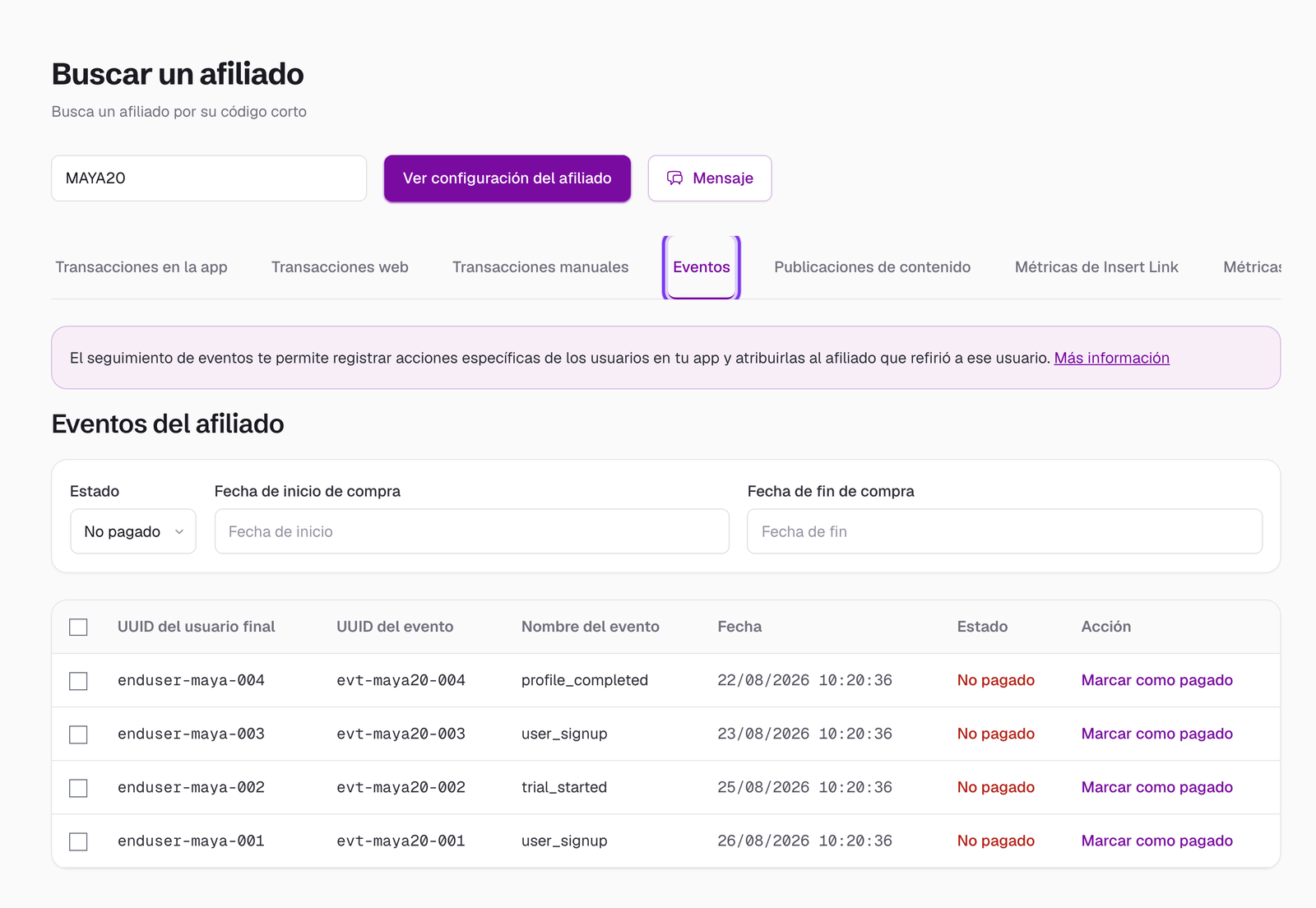Toggle the select-all checkbox in table header
The height and width of the screenshot is (908, 1316).
78,628
